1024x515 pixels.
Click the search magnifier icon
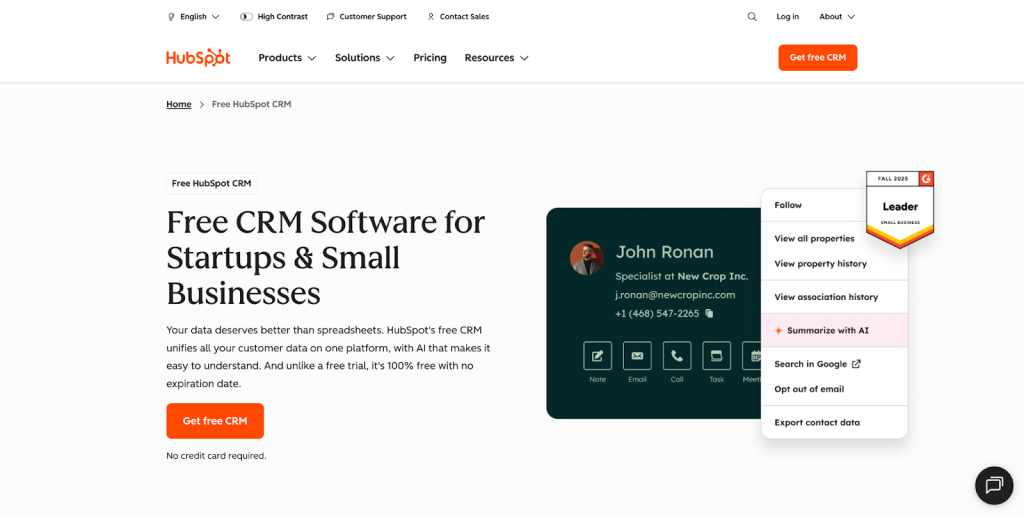point(752,17)
